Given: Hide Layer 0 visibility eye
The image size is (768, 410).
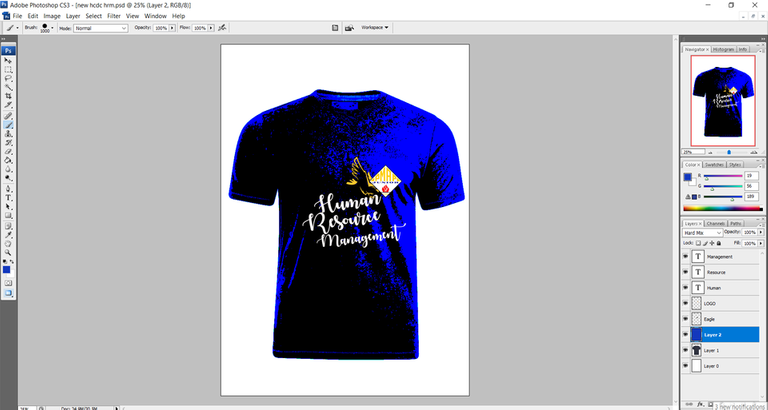Looking at the screenshot, I should point(685,366).
